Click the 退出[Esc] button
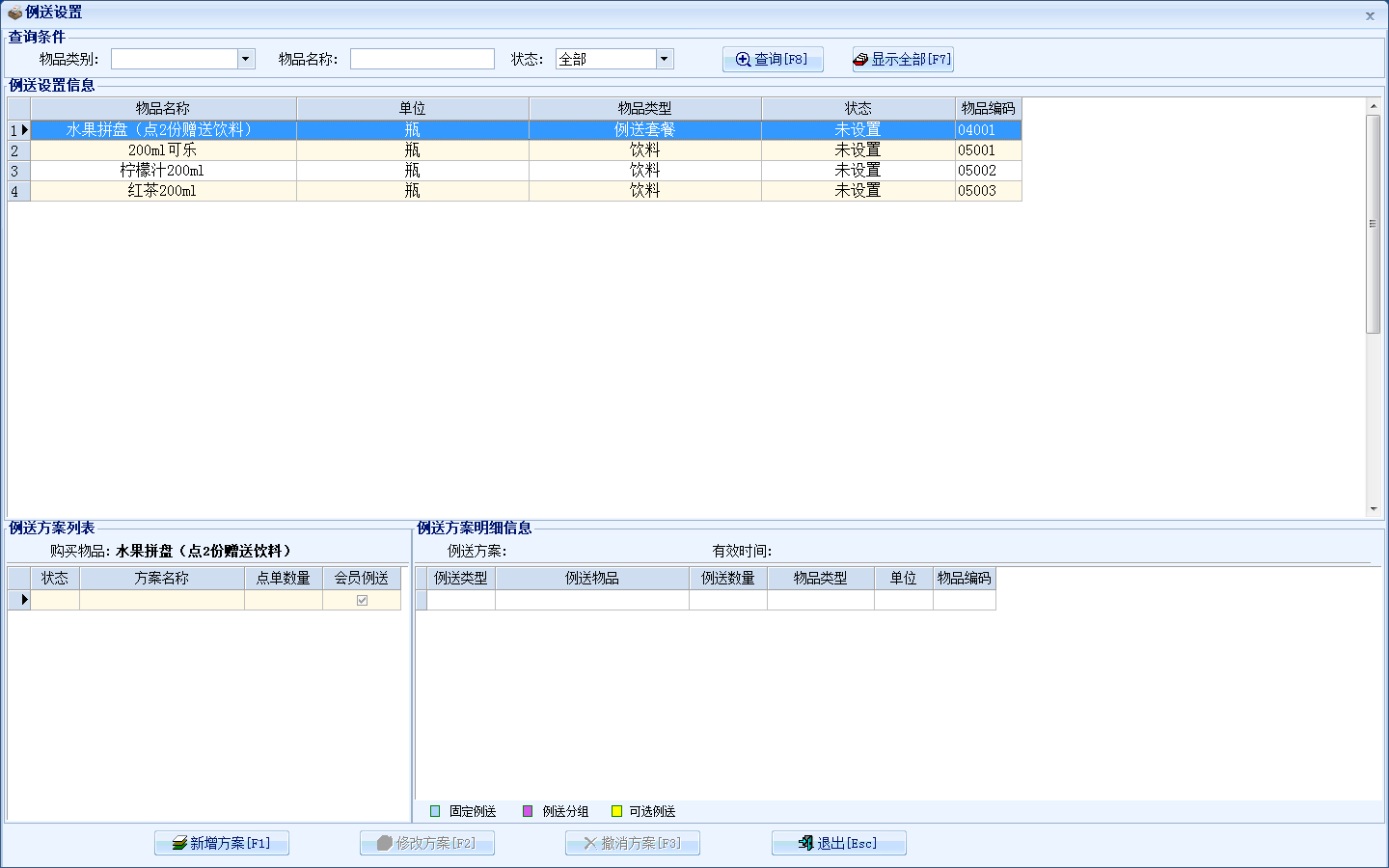The image size is (1389, 868). coord(839,843)
